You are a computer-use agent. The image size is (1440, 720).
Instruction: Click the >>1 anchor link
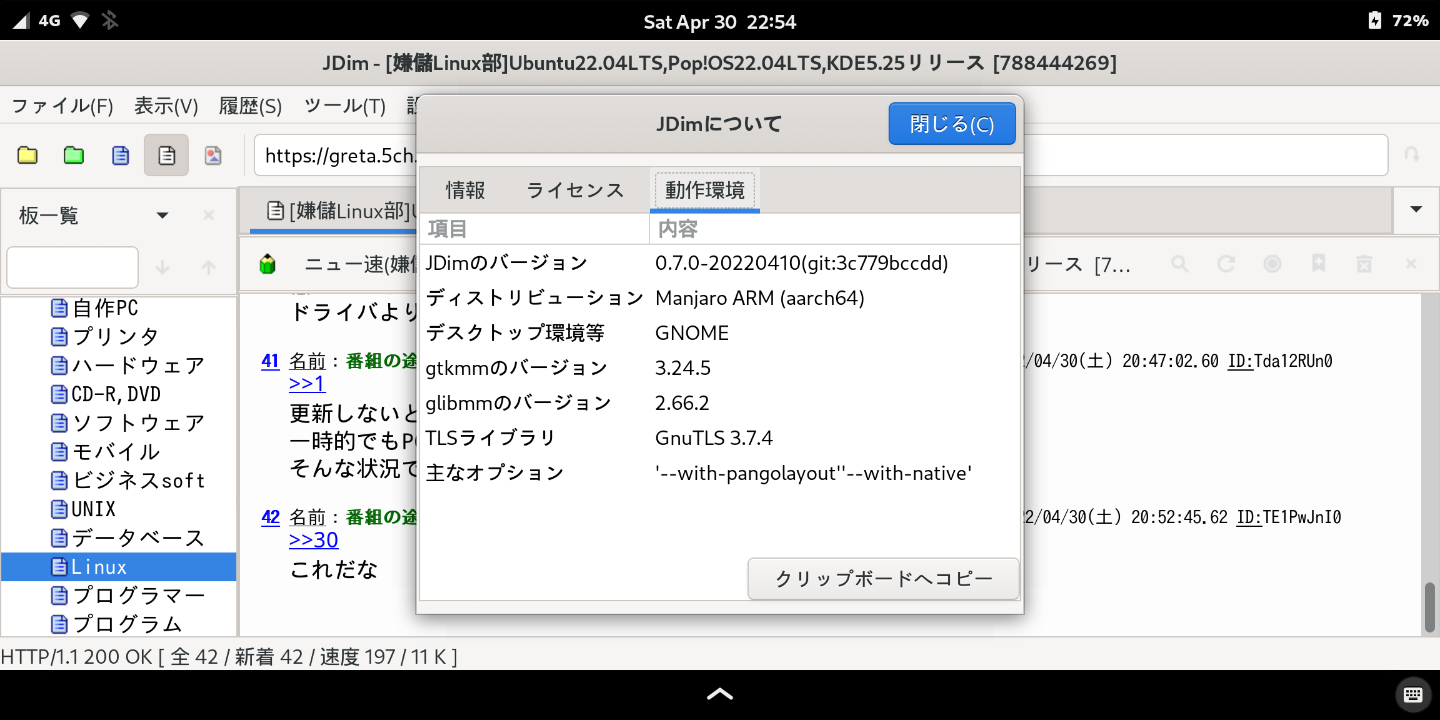(307, 384)
